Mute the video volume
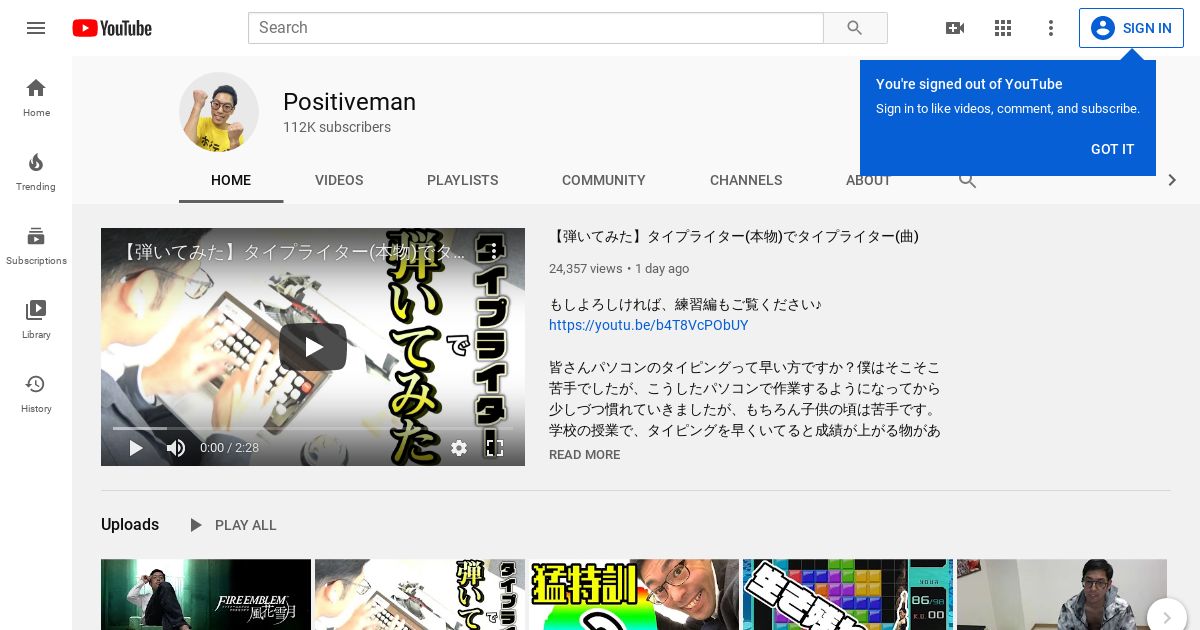This screenshot has width=1200, height=630. point(176,448)
